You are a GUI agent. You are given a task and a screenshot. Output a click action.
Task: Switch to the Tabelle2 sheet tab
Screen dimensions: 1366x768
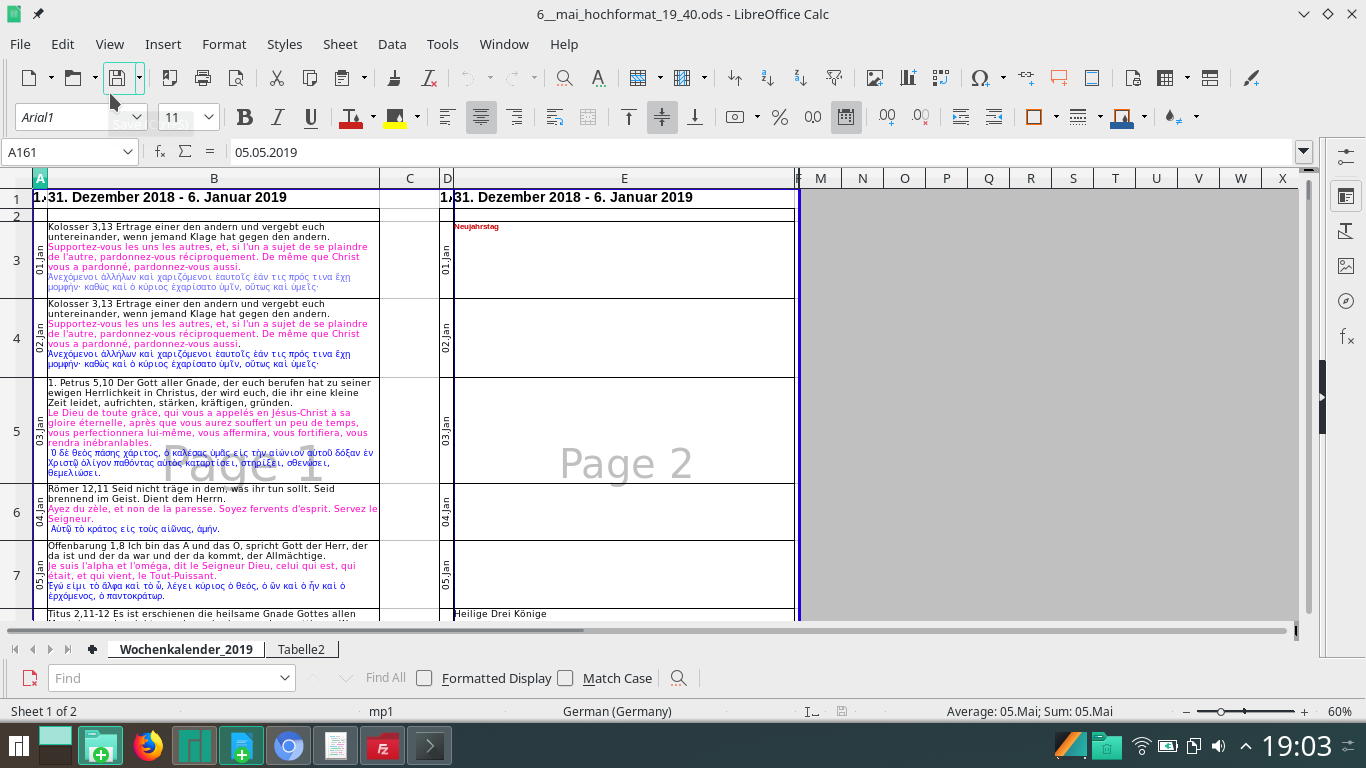(x=301, y=649)
